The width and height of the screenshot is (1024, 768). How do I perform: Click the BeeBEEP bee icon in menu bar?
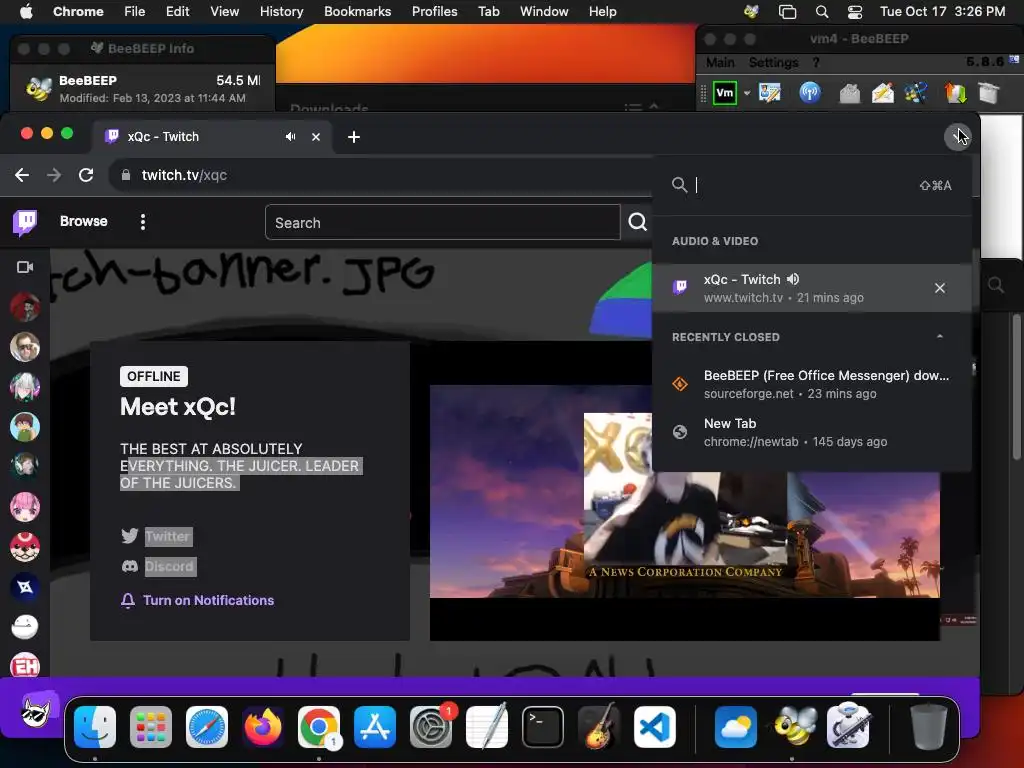pos(751,11)
